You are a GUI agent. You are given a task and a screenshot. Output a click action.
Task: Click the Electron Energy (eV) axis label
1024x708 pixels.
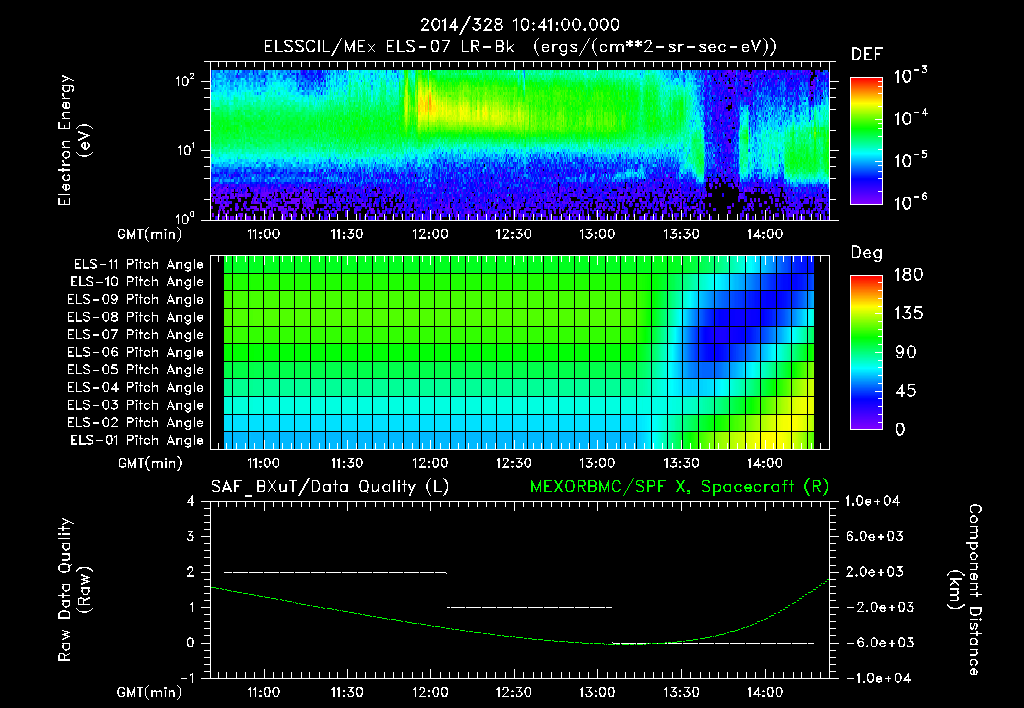pyautogui.click(x=74, y=140)
